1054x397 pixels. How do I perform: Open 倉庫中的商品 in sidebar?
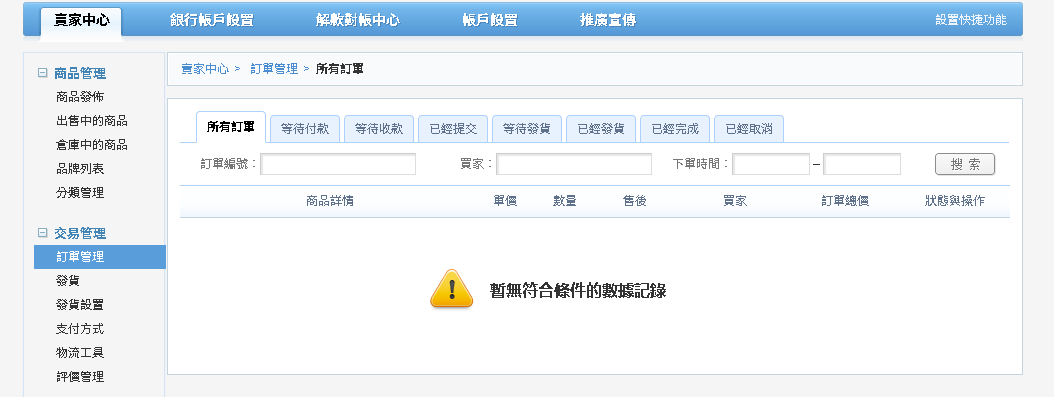pos(92,145)
